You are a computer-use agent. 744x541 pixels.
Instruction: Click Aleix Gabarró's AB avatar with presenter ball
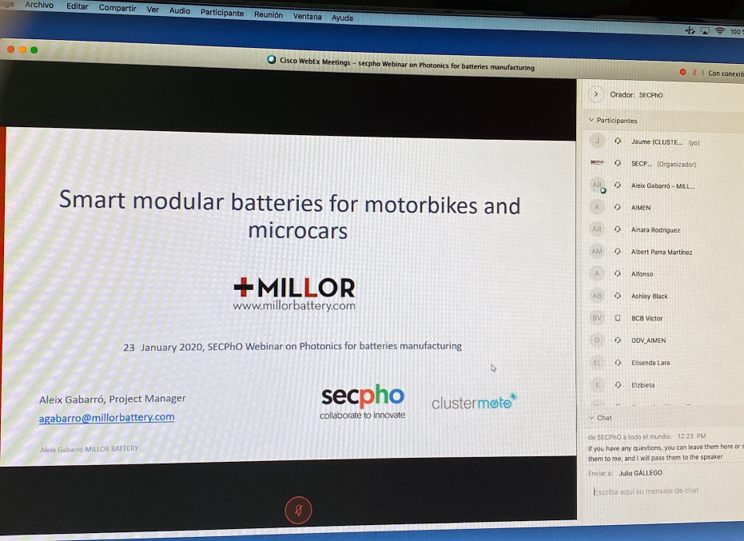point(597,185)
